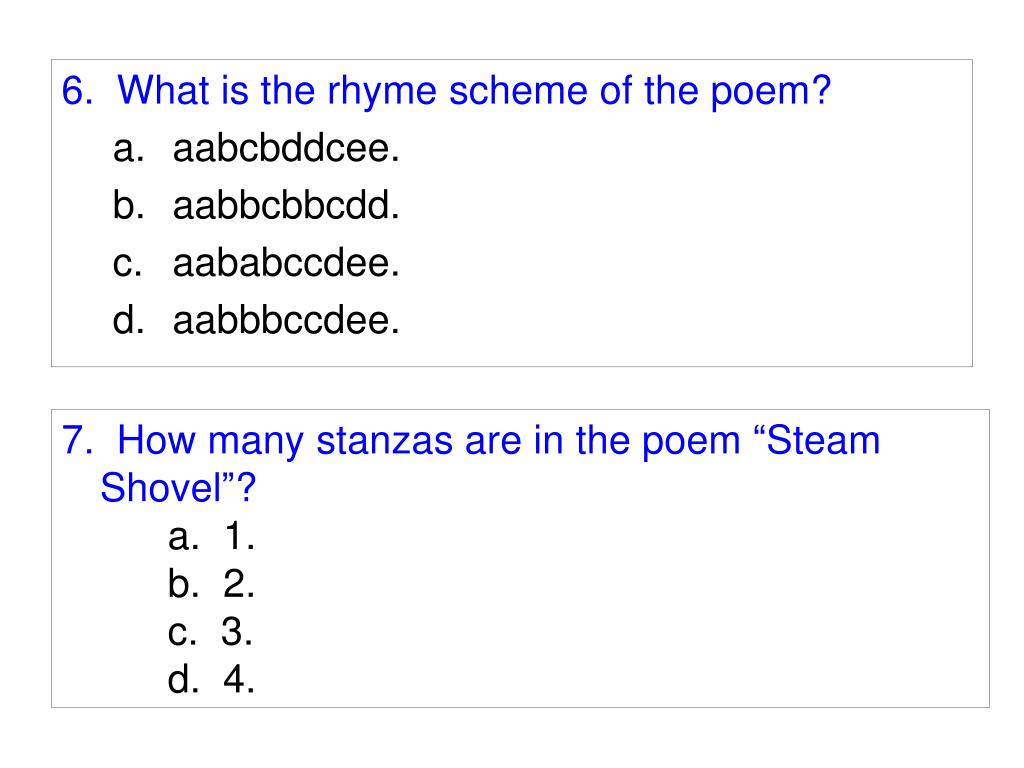
Task: Click the letter "a." marker in question 7
Action: point(183,538)
